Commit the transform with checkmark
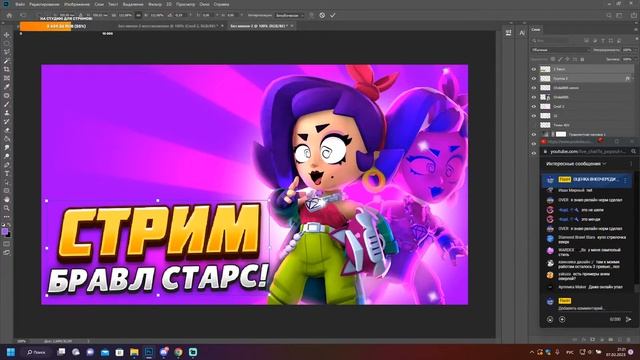640x360 pixels. tap(333, 15)
